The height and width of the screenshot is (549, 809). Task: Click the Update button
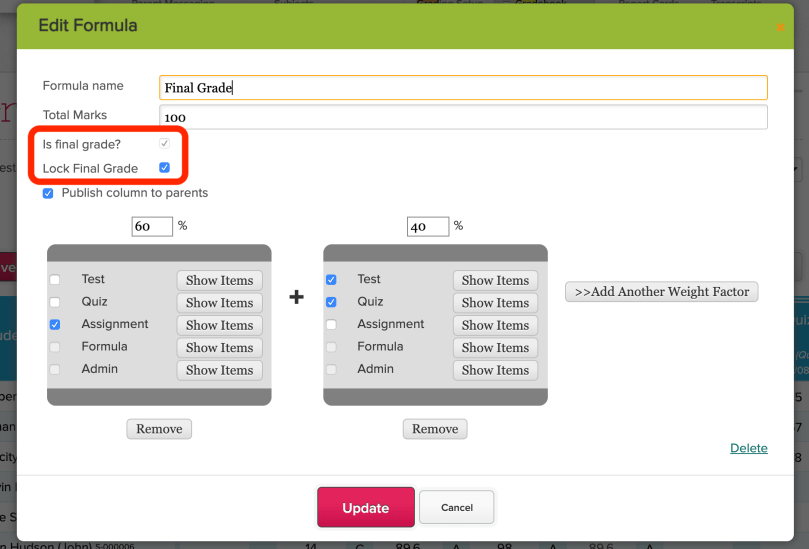[366, 508]
